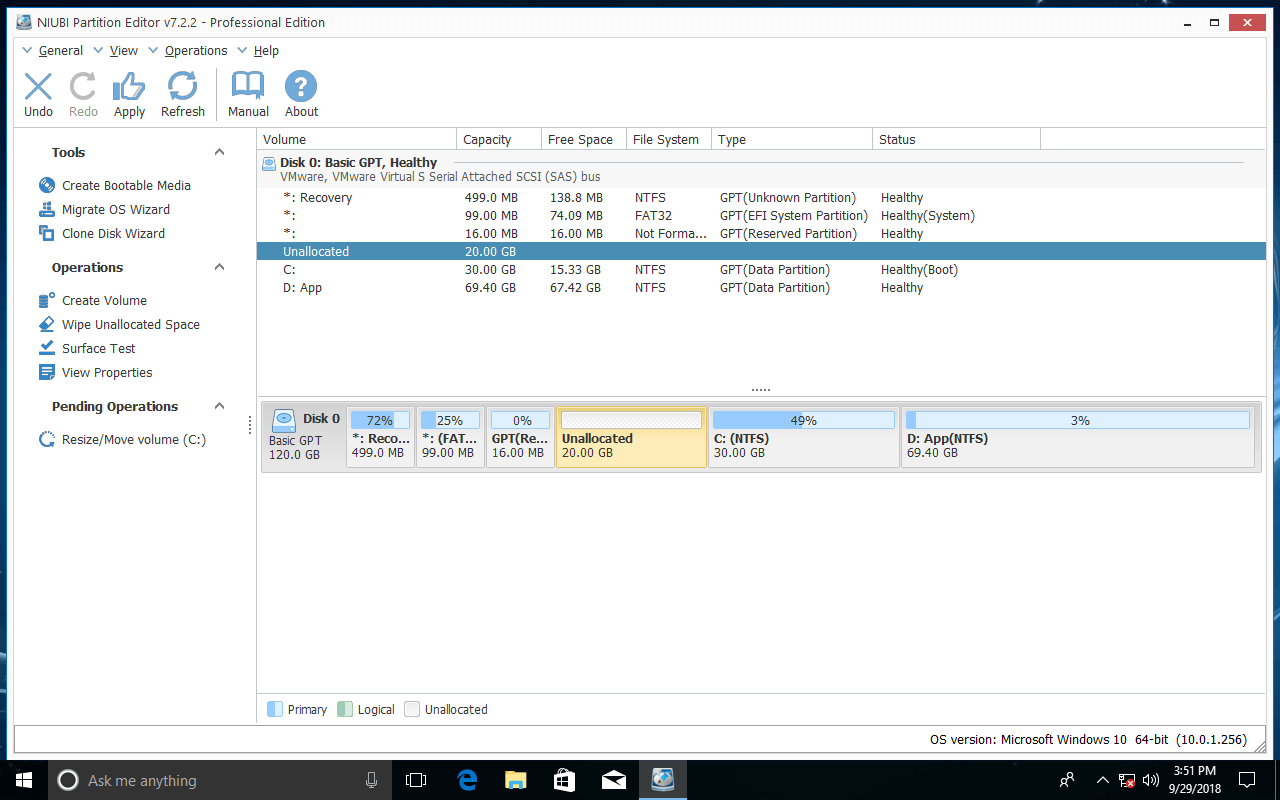Sort by the Free Space column header
Image resolution: width=1280 pixels, height=800 pixels.
coord(584,139)
